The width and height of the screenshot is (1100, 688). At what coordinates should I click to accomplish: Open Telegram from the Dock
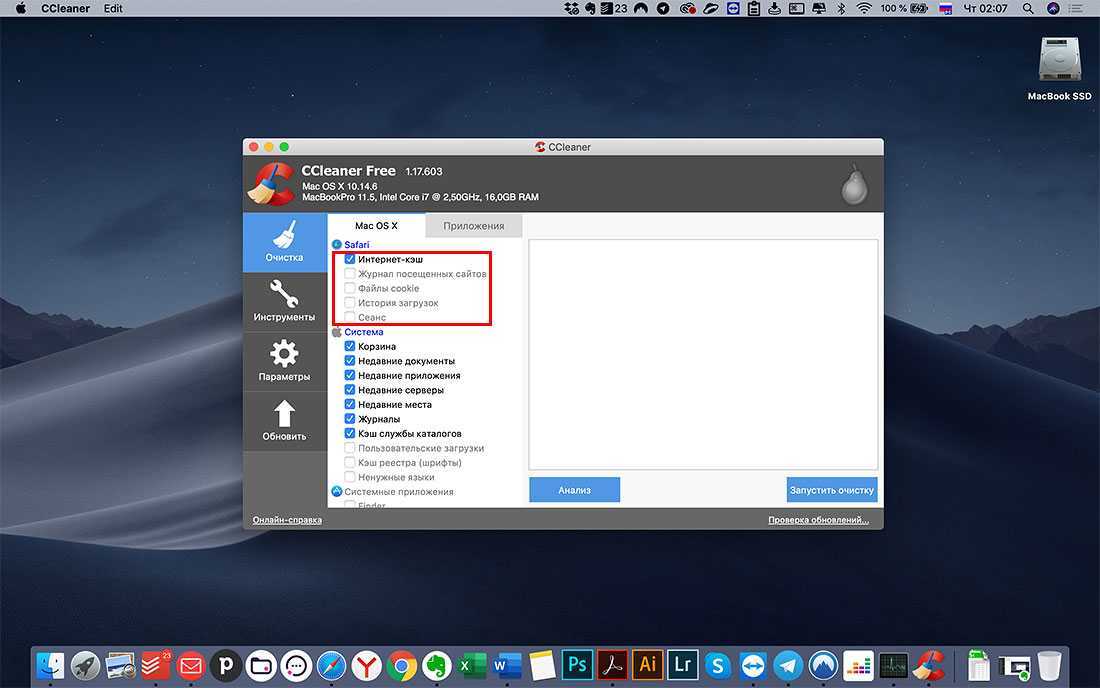[x=788, y=665]
